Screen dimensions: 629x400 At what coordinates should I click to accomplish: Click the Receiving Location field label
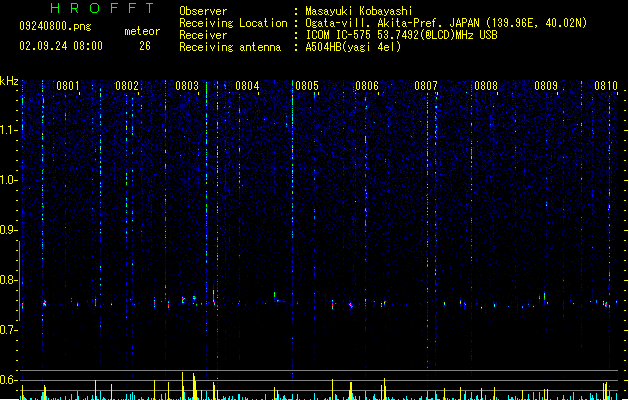pos(233,23)
